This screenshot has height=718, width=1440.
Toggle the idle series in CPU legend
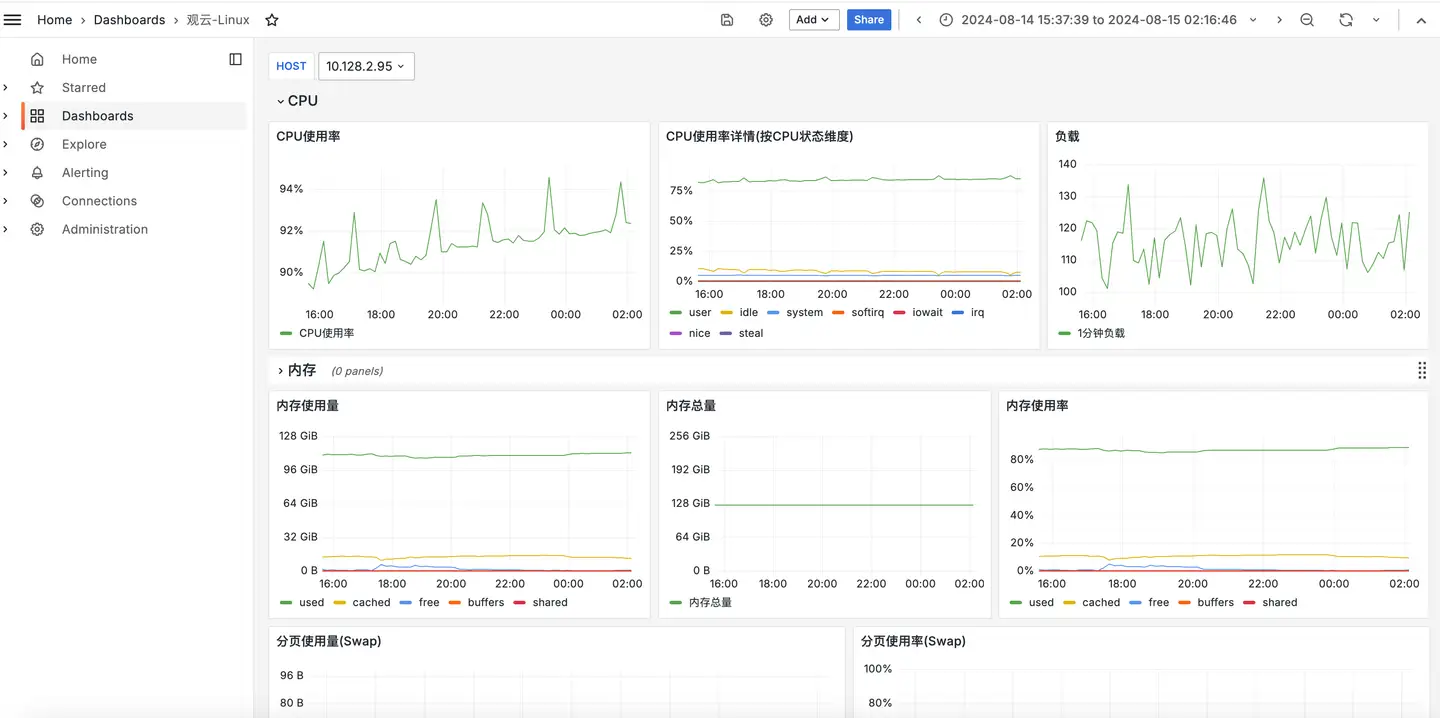tap(748, 313)
